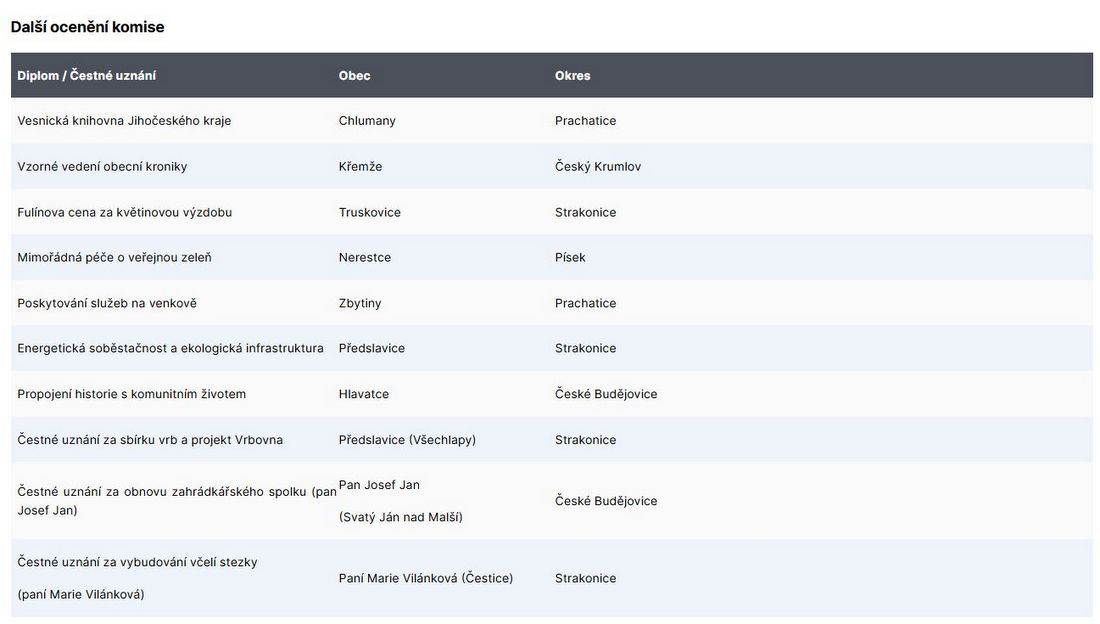1100x624 pixels.
Task: Click the "Obec" column header
Action: coord(354,76)
